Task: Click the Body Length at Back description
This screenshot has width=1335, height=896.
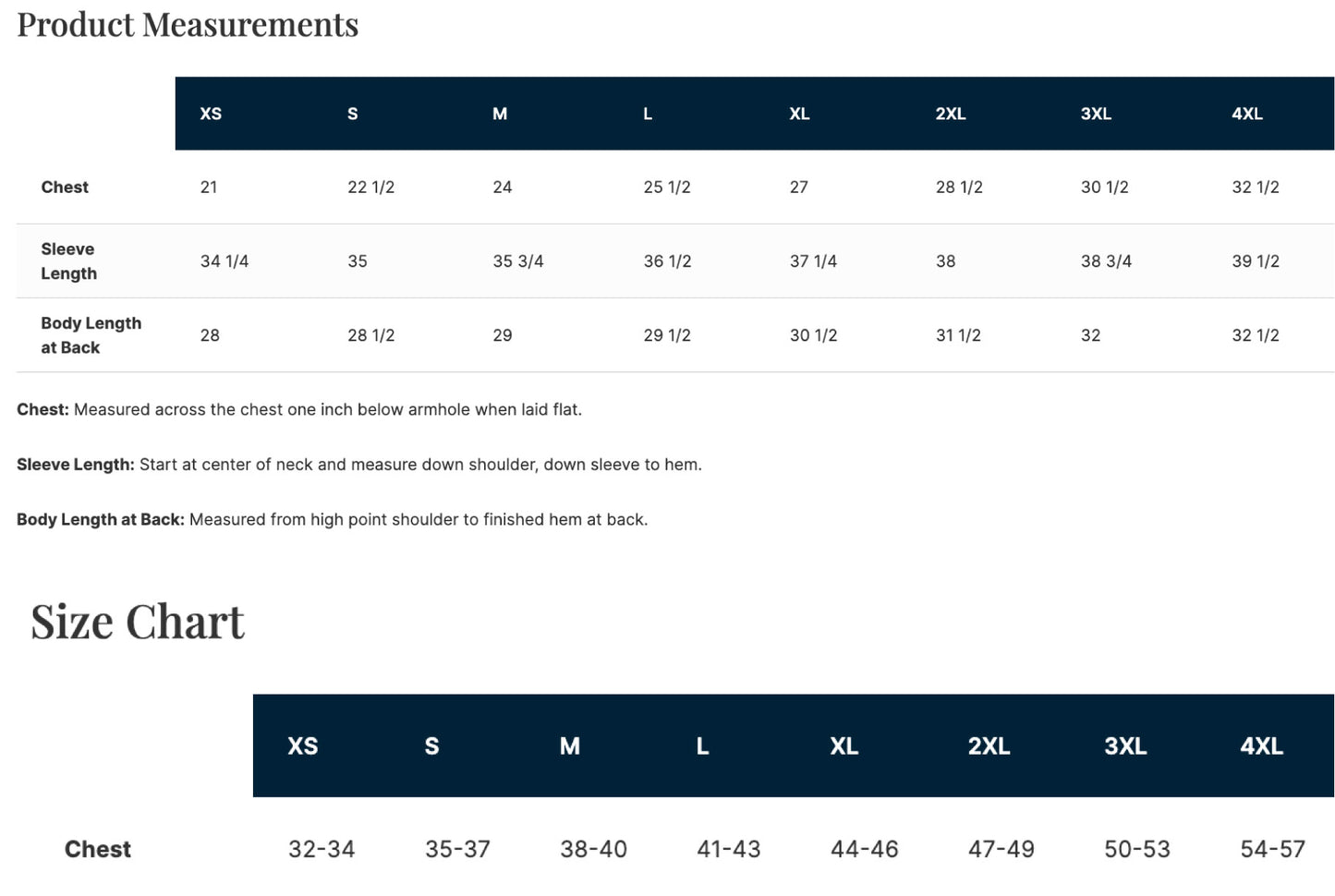Action: click(333, 519)
